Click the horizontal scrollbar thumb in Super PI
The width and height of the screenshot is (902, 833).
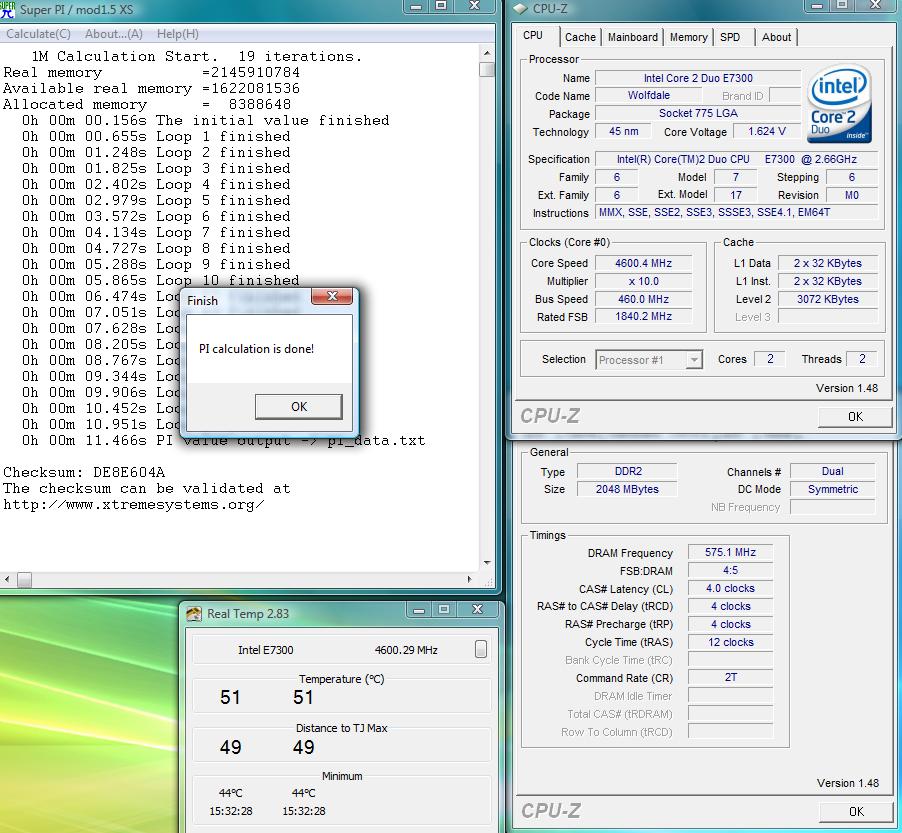click(x=24, y=579)
